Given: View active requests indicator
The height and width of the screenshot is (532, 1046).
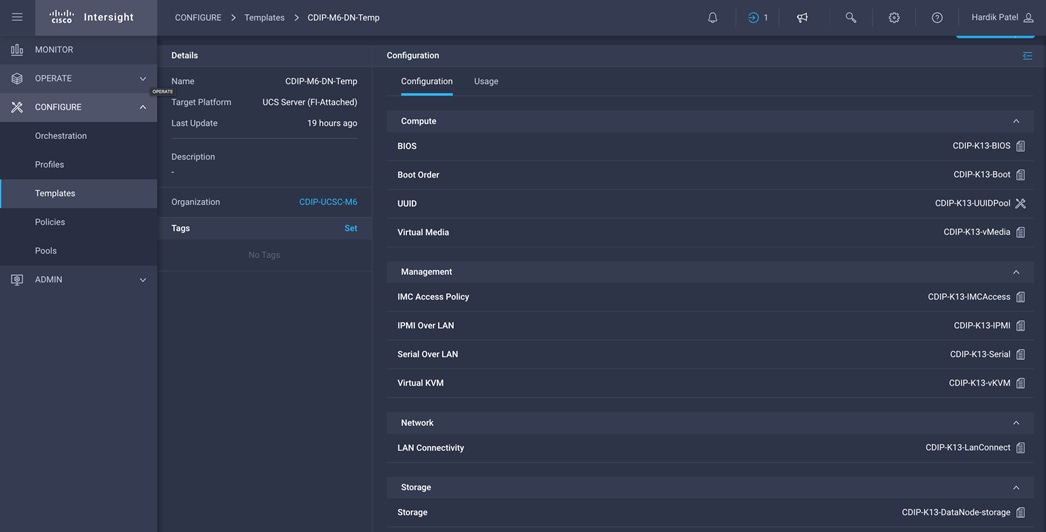Looking at the screenshot, I should tap(758, 18).
